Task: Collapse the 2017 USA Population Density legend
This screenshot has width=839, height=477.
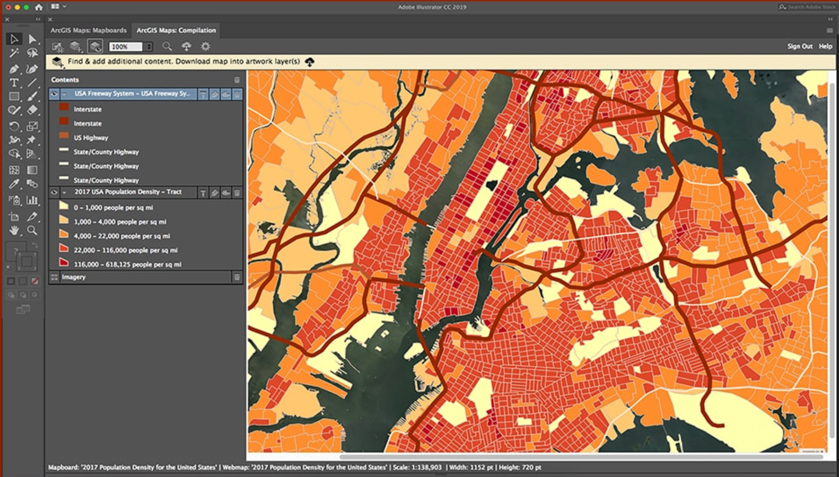Action: coord(65,193)
